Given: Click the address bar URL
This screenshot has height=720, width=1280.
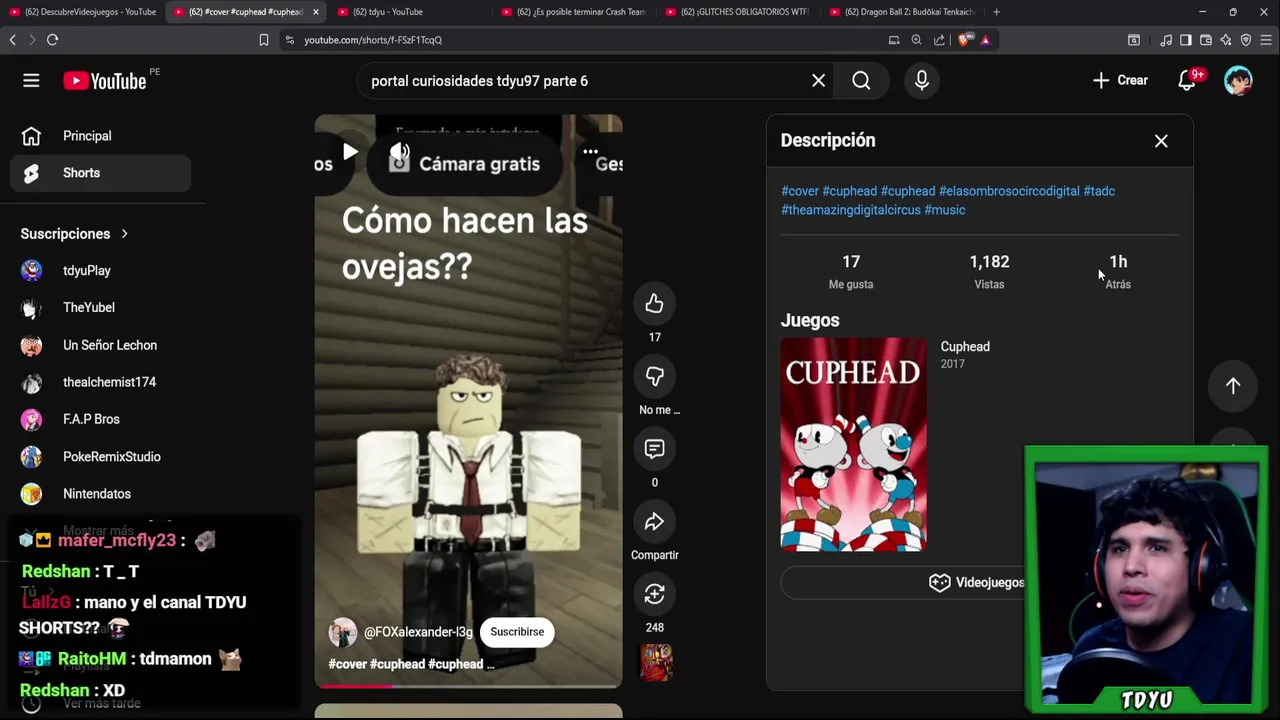Looking at the screenshot, I should (373, 40).
